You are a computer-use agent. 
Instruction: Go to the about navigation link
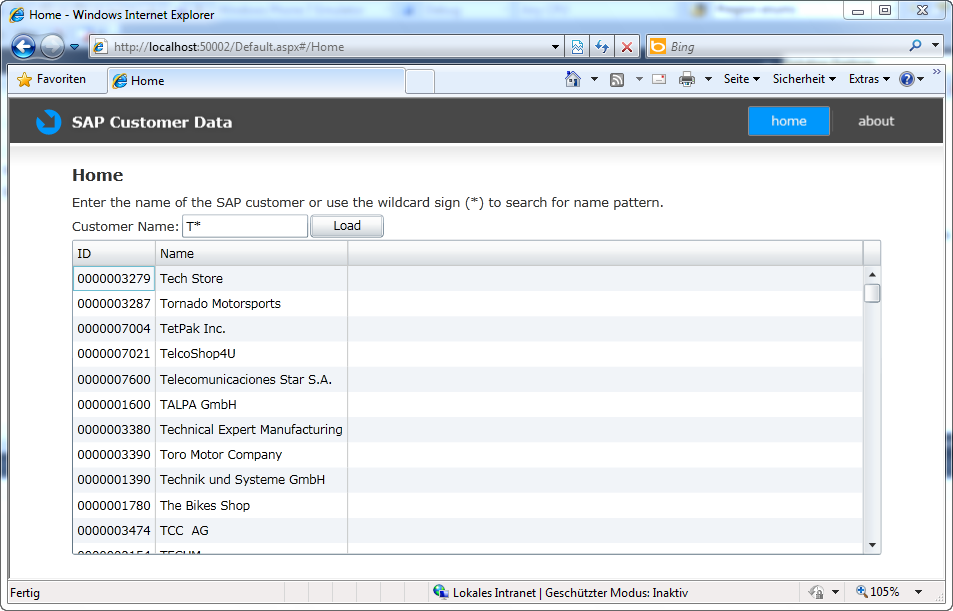coord(876,121)
